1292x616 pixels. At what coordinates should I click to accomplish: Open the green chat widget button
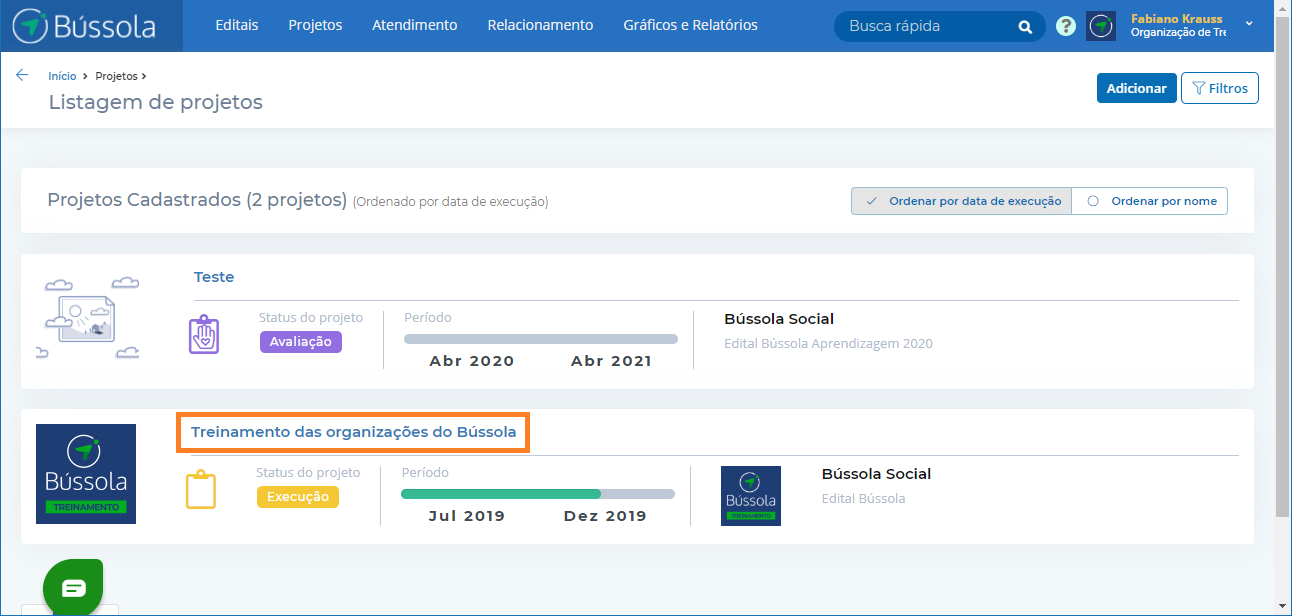73,588
